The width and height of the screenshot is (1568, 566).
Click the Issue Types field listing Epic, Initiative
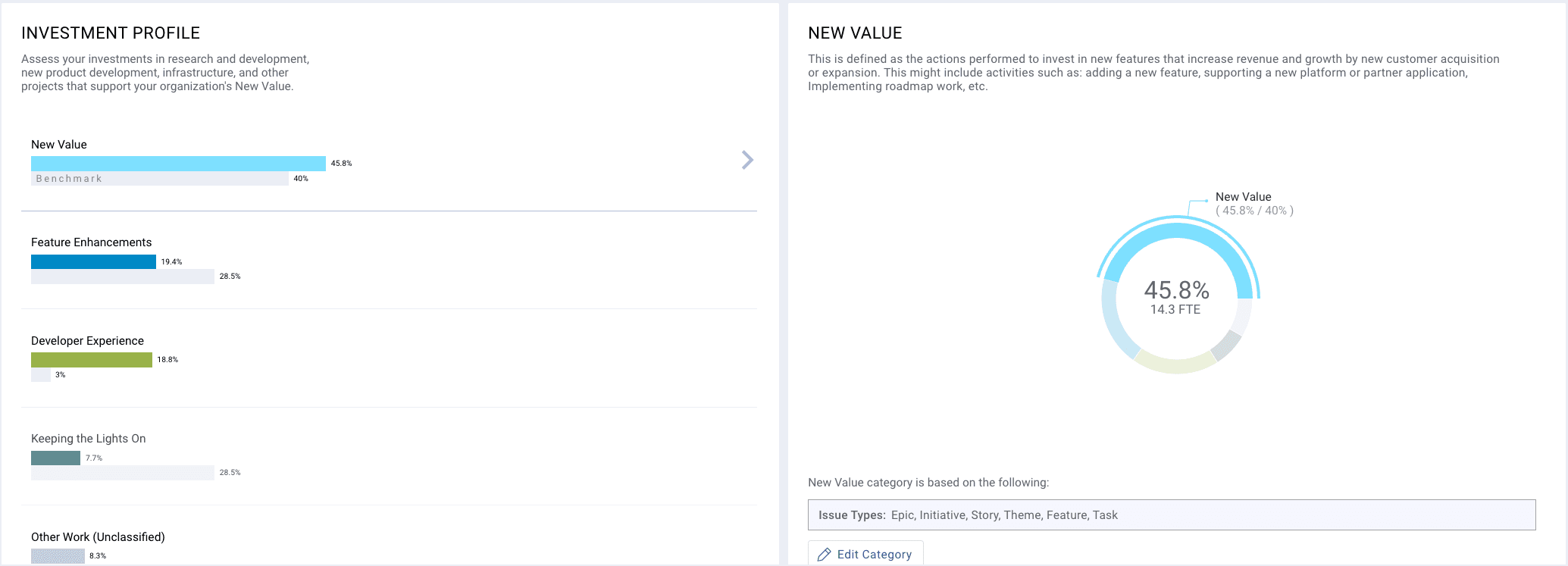tap(1172, 515)
